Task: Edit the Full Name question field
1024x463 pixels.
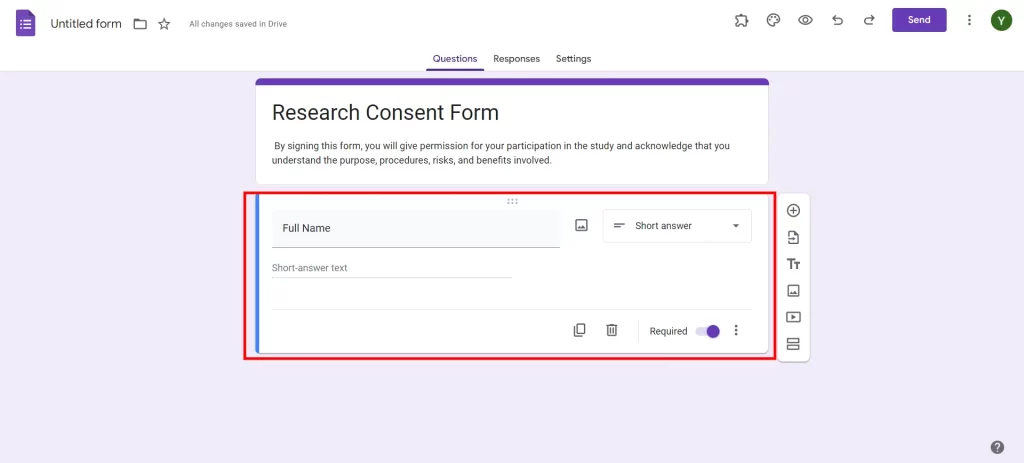Action: 415,229
